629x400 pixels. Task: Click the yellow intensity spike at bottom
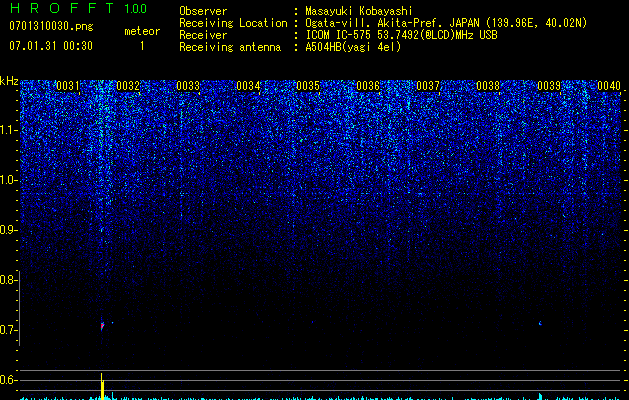tap(102, 386)
